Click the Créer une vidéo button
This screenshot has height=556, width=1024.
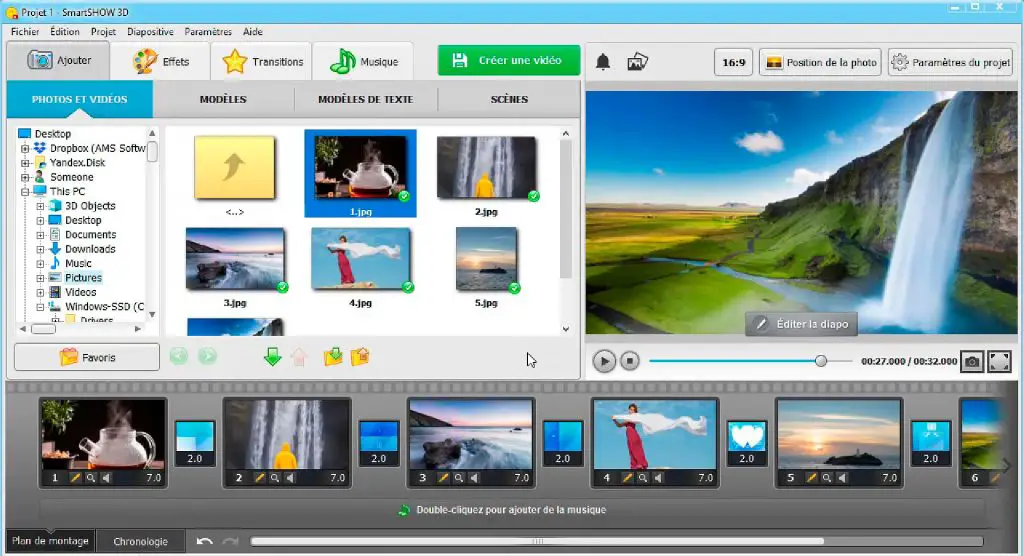pyautogui.click(x=508, y=61)
